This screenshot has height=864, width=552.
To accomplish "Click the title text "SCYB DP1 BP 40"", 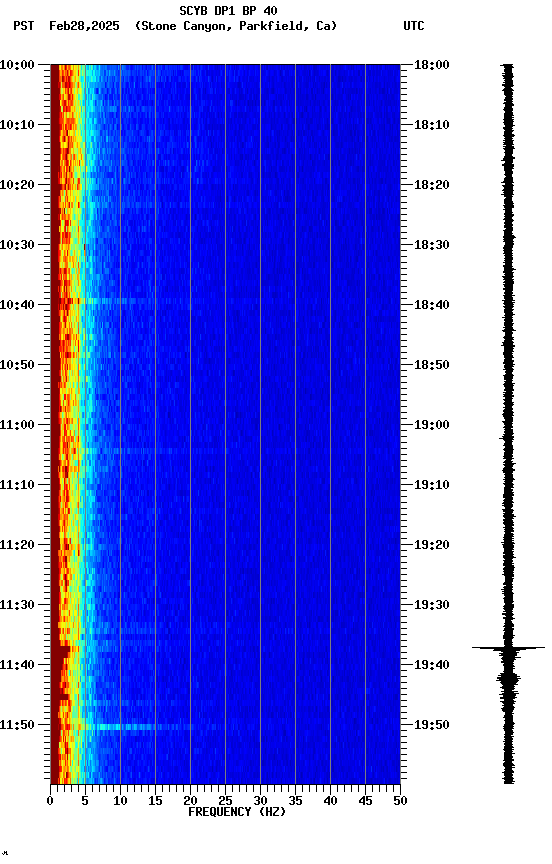I will [228, 10].
